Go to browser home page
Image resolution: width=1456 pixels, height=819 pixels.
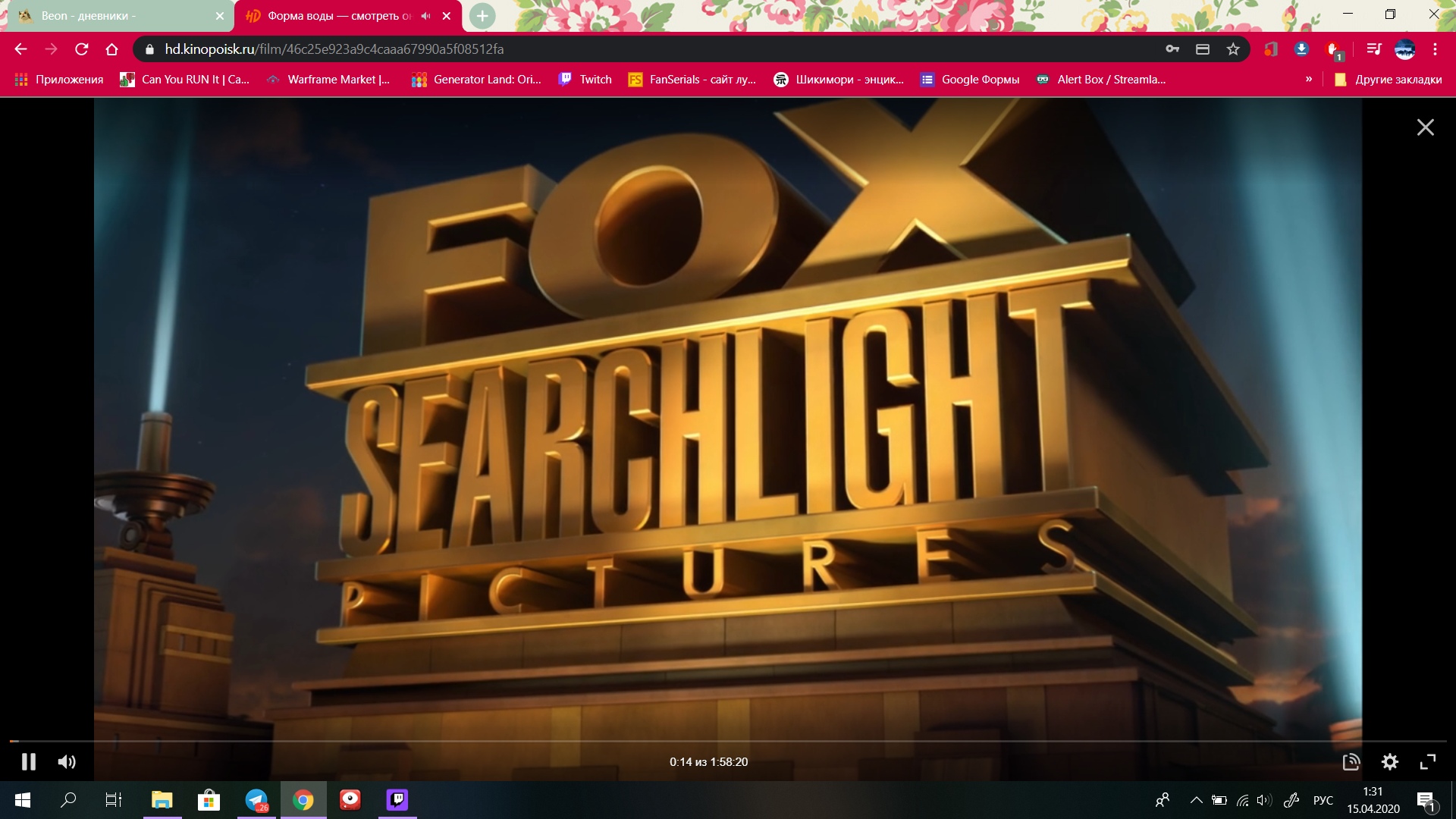(111, 49)
